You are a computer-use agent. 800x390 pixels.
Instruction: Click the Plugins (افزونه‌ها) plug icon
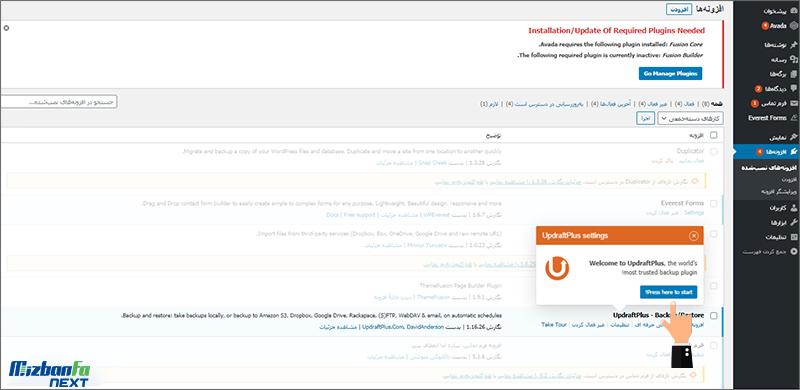pos(793,152)
